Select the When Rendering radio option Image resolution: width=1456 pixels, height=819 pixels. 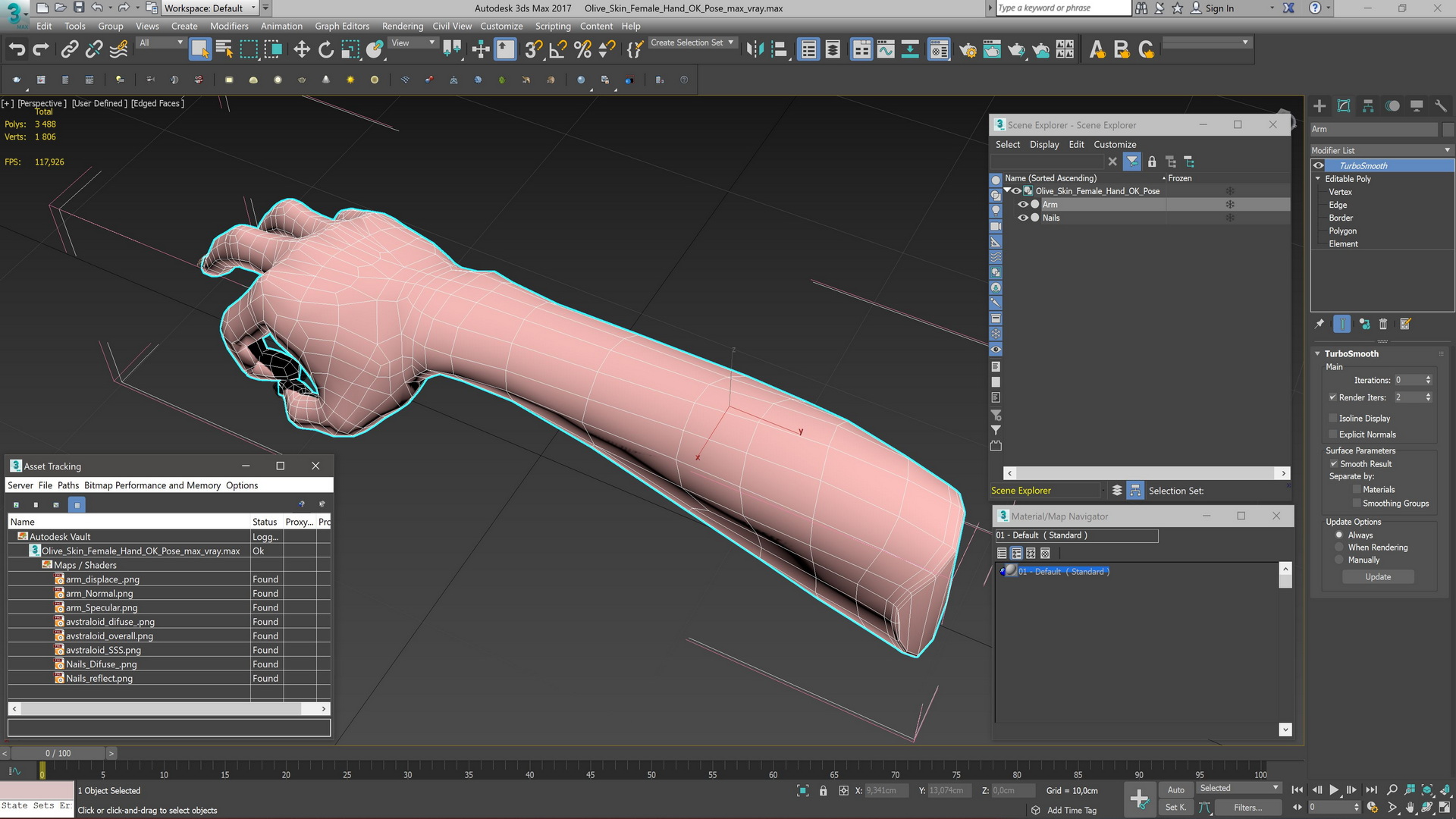1339,547
